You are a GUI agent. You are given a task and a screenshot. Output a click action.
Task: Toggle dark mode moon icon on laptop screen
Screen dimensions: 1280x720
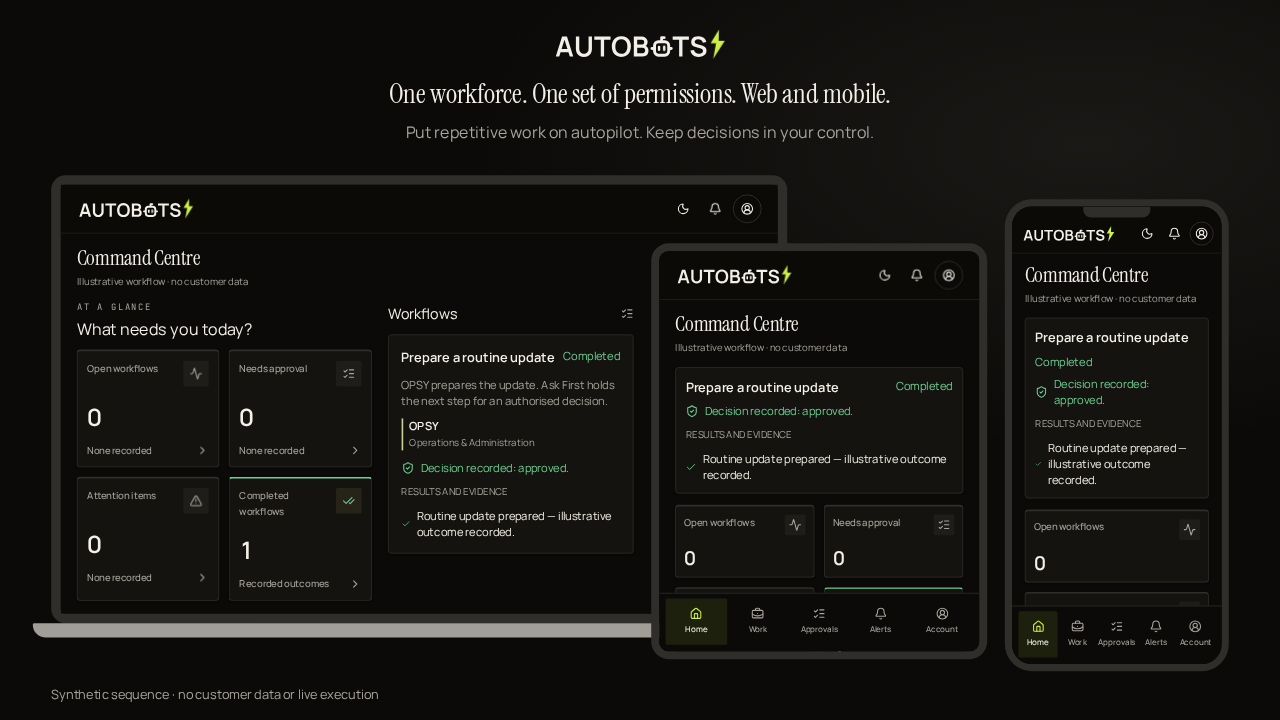tap(683, 209)
